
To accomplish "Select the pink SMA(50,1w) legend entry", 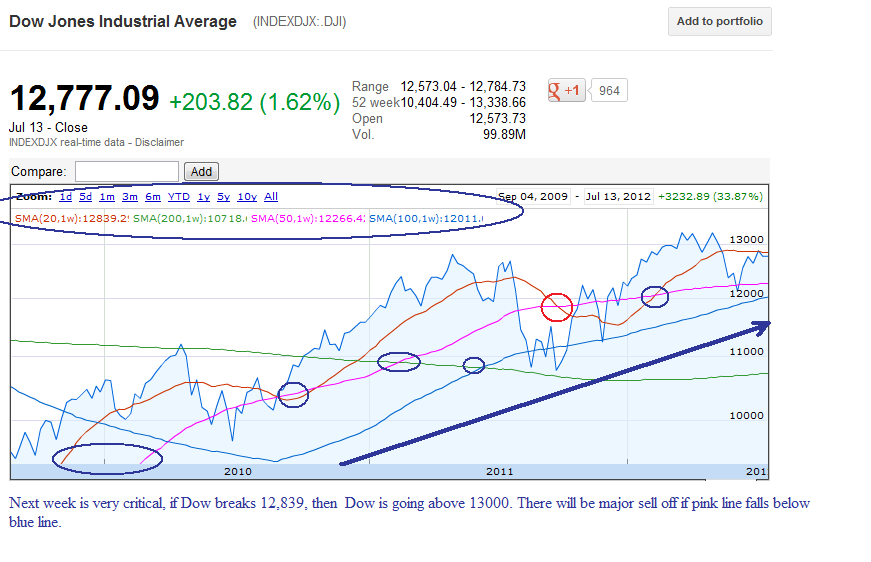I will click(308, 218).
